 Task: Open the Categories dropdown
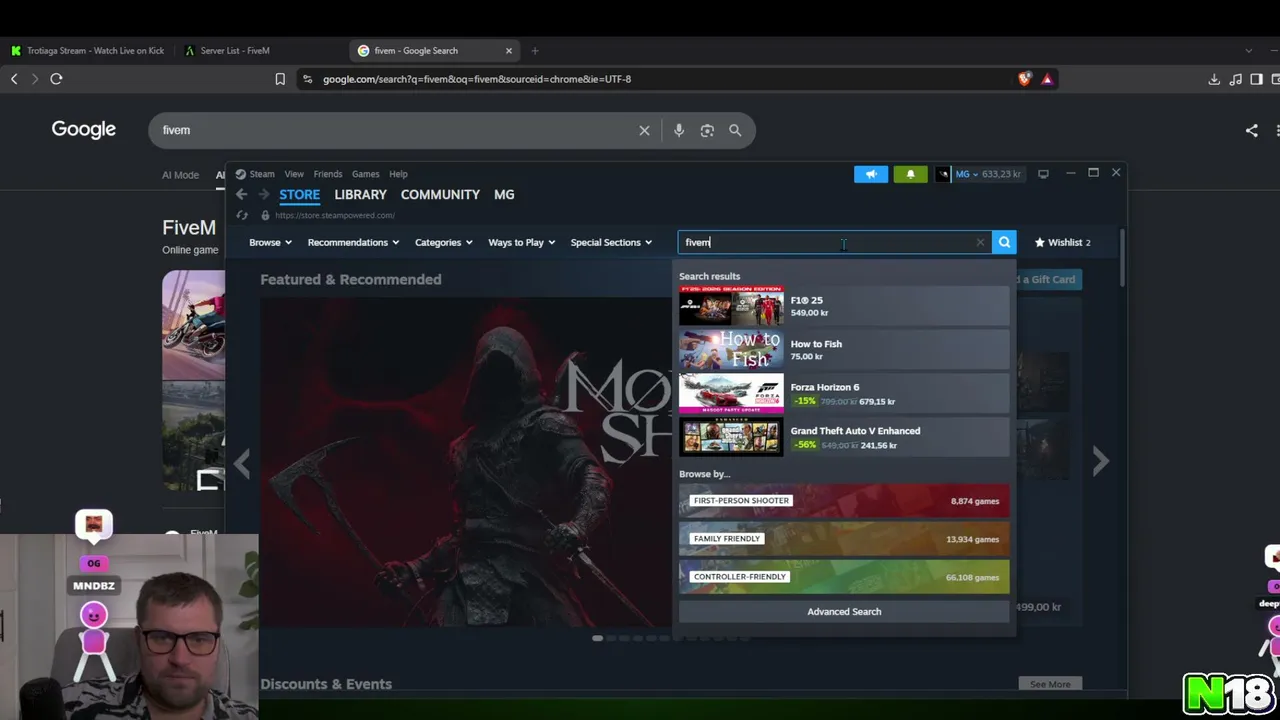click(443, 242)
